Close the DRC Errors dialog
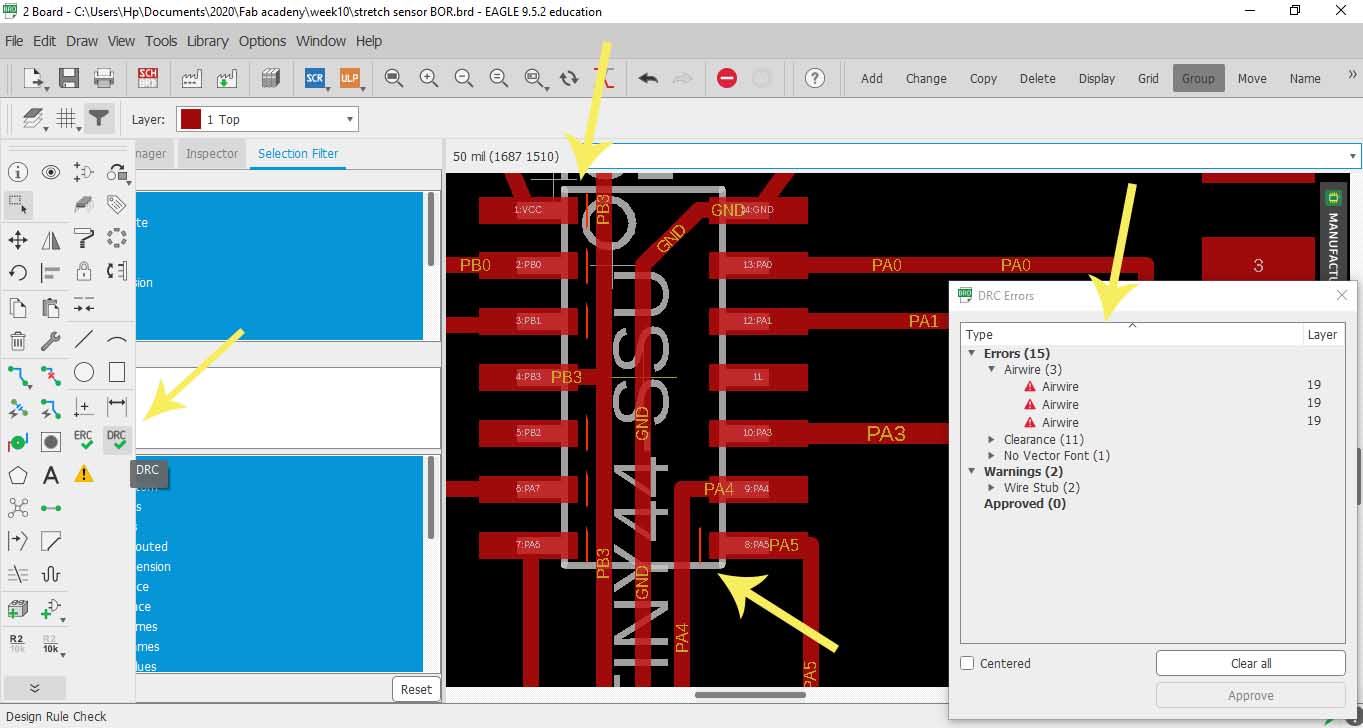 pos(1342,295)
